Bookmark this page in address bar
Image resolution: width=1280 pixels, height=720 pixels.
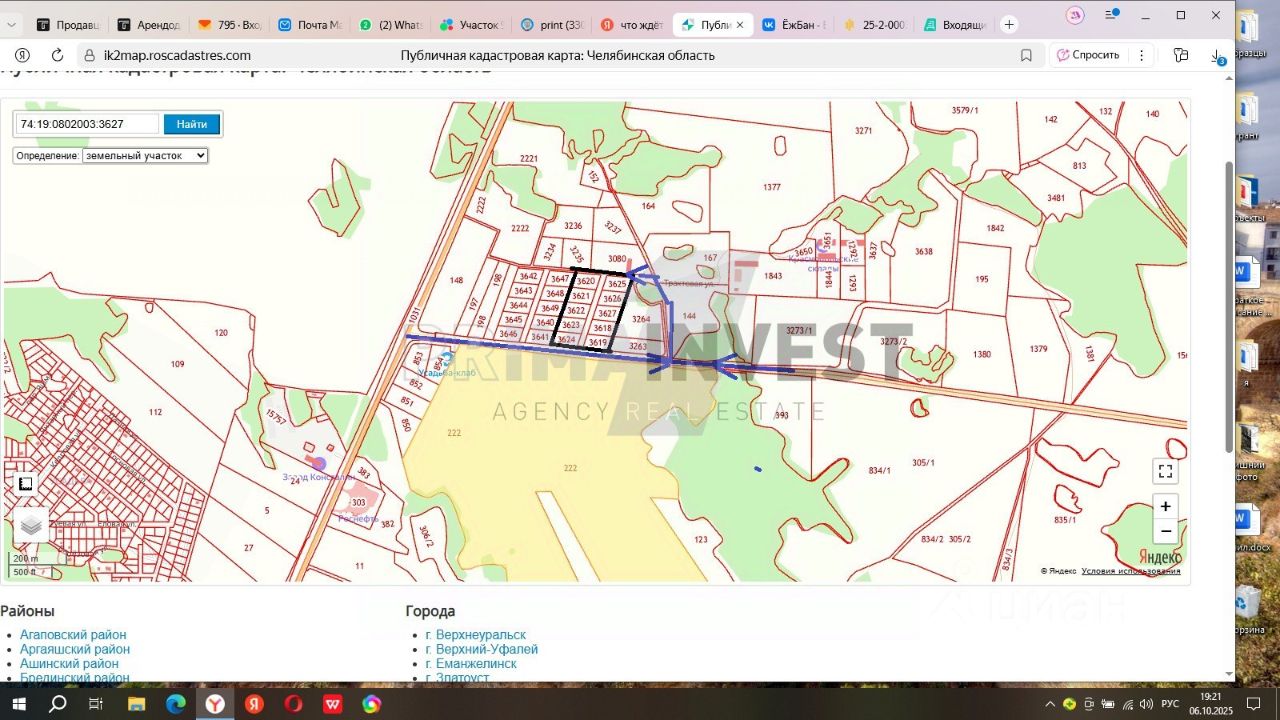point(1026,56)
